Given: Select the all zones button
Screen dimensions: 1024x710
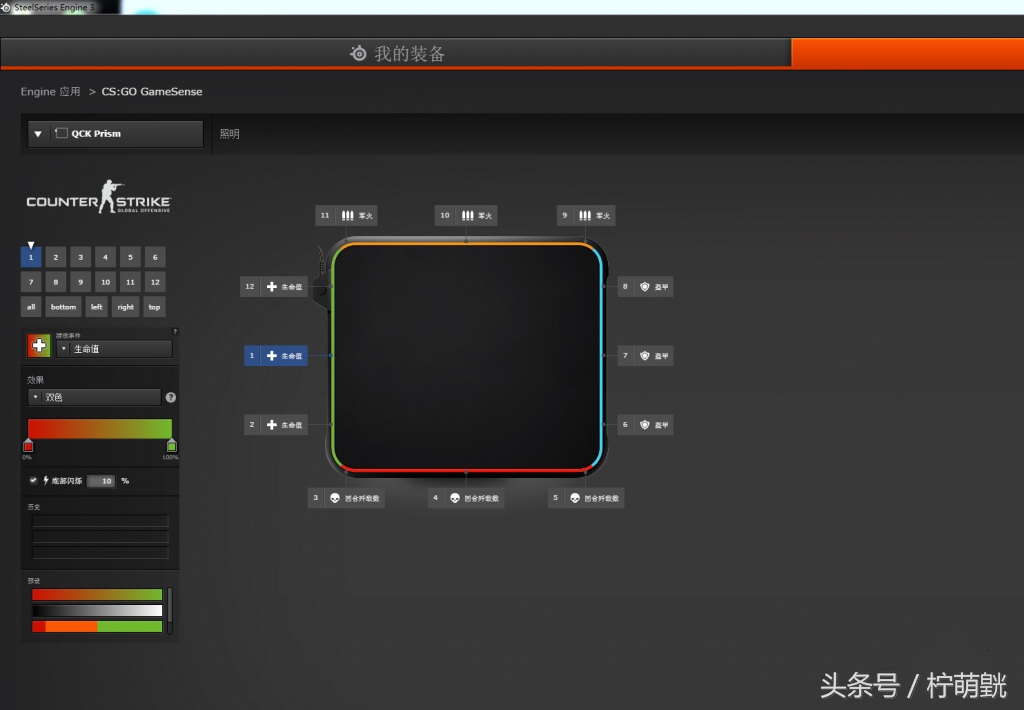Looking at the screenshot, I should (x=30, y=307).
